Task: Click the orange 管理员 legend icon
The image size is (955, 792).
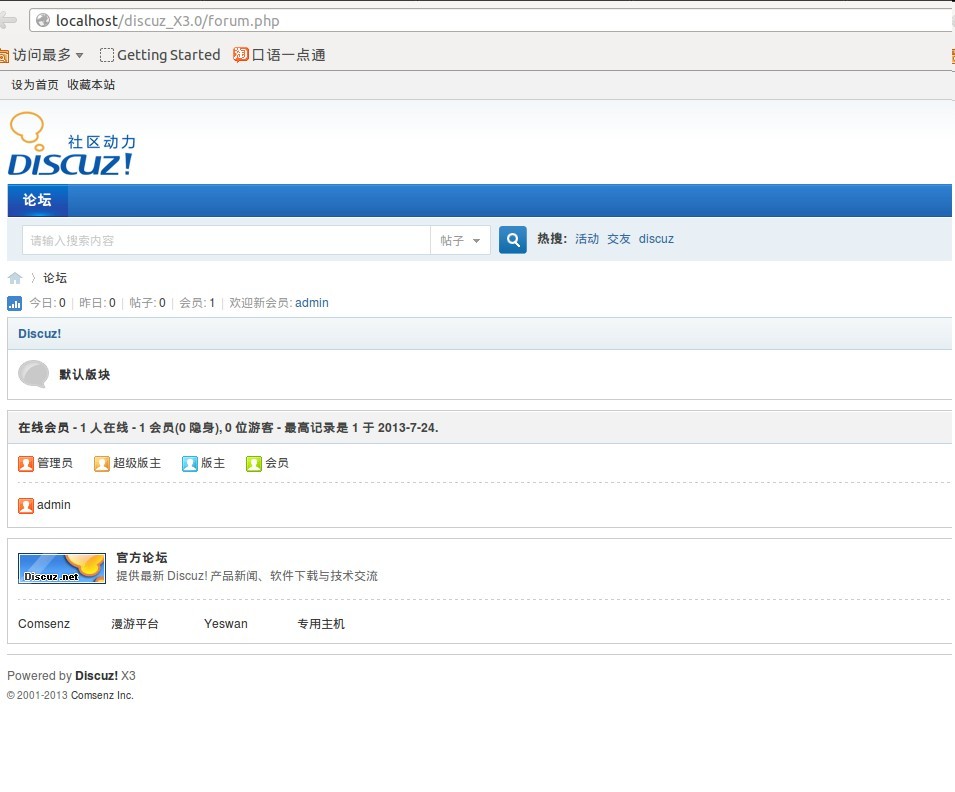Action: (26, 464)
